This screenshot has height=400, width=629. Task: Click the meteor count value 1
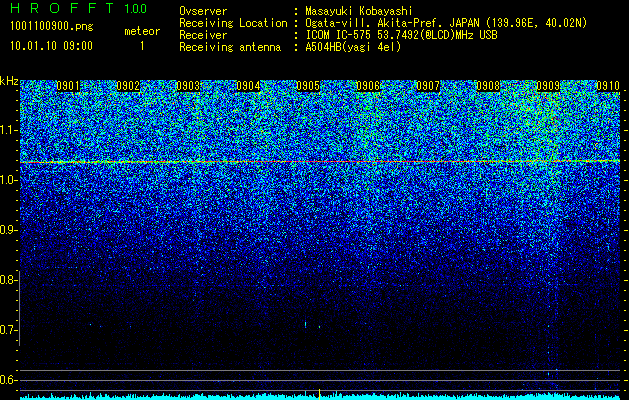(142, 46)
